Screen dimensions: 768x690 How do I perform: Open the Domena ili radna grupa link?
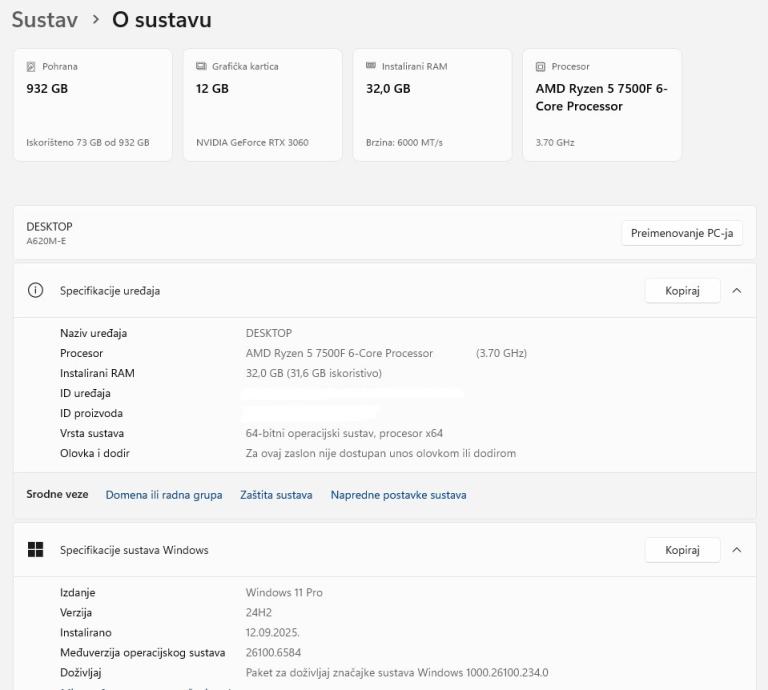(x=164, y=495)
